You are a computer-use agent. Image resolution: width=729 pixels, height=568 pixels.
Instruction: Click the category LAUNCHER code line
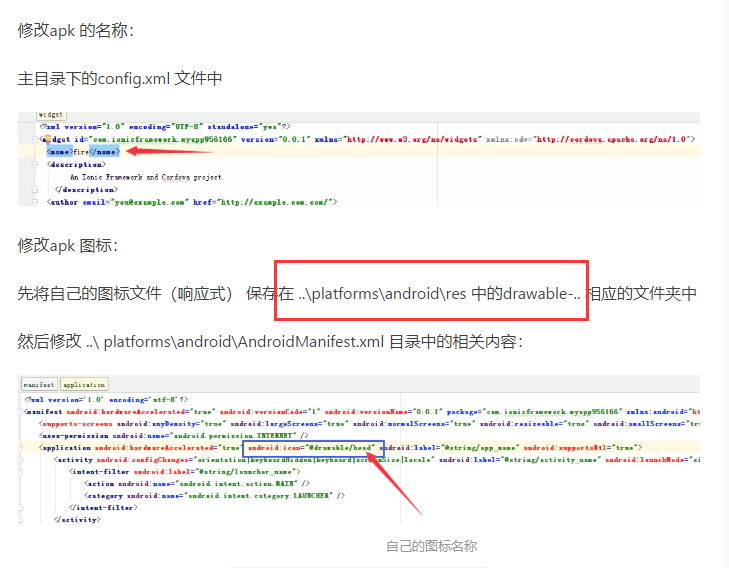pyautogui.click(x=215, y=495)
